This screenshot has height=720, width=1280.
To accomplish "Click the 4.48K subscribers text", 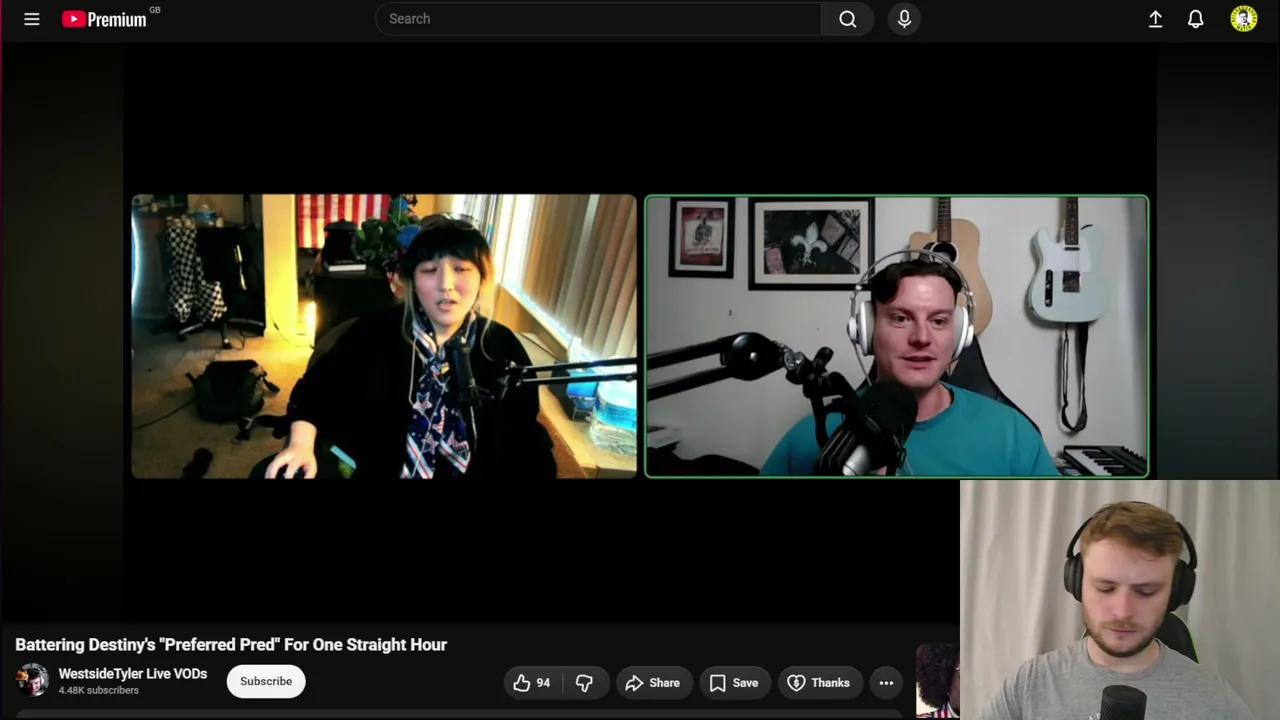I will point(98,690).
